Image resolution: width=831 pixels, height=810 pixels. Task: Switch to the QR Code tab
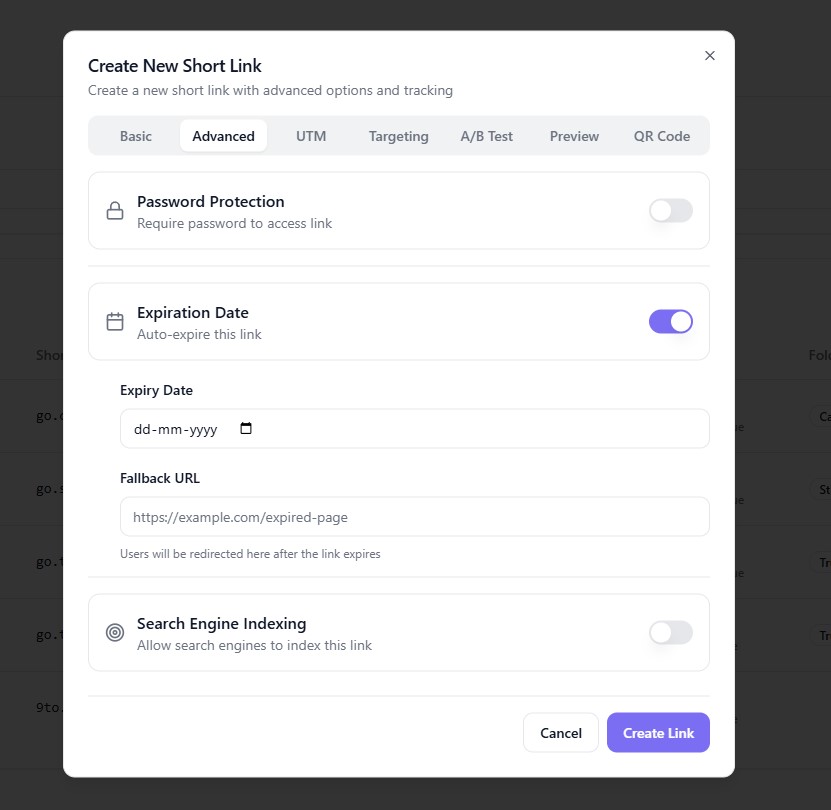click(x=662, y=136)
